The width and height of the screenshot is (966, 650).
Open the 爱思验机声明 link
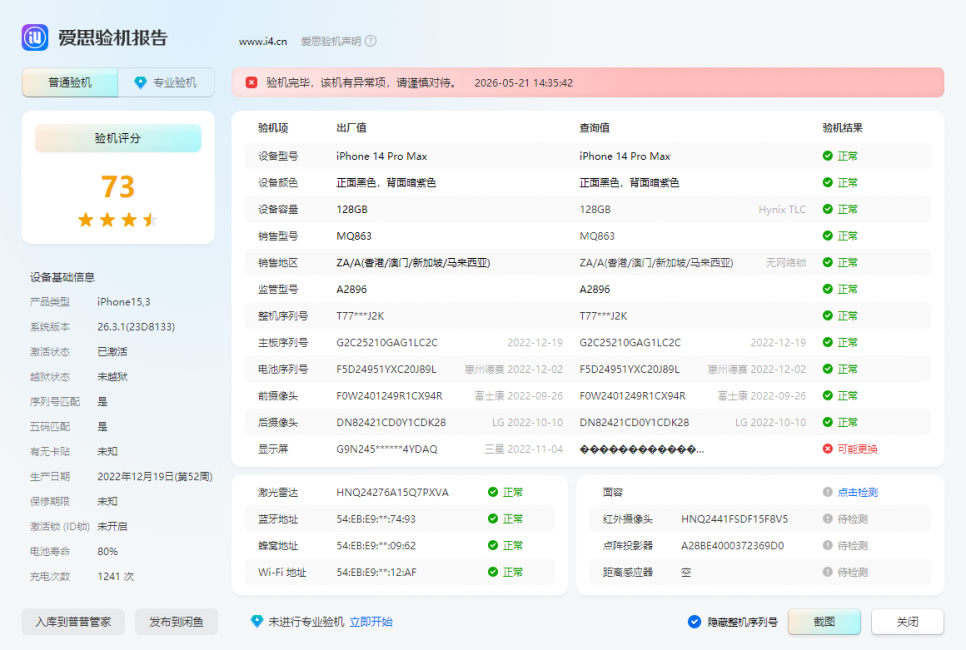[x=331, y=41]
